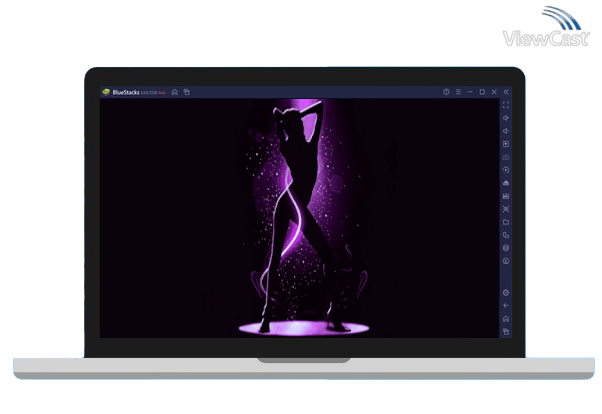Minimize the BlueStacks window
The image size is (602, 414).
tap(470, 92)
